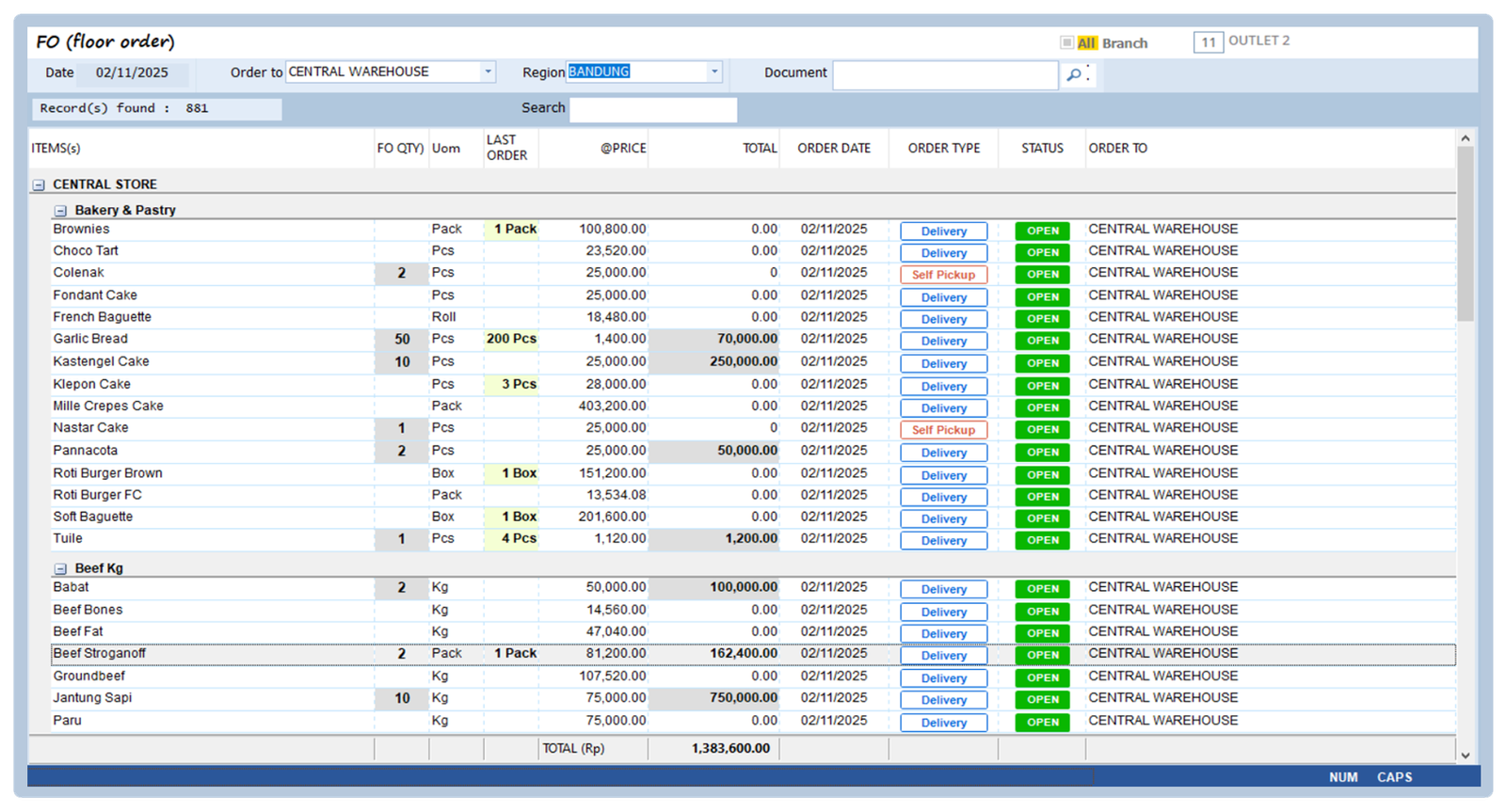Open the Region dropdown arrow
Viewport: 1506px width, 812px height.
pyautogui.click(x=714, y=72)
